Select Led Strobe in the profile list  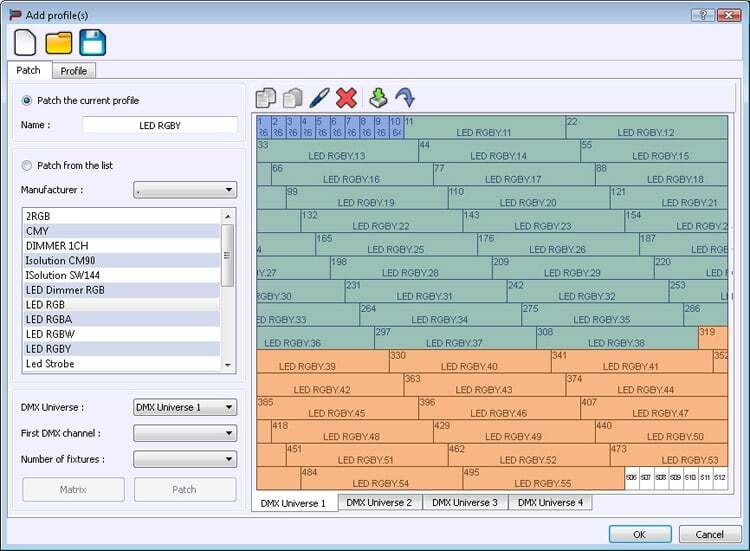point(121,364)
